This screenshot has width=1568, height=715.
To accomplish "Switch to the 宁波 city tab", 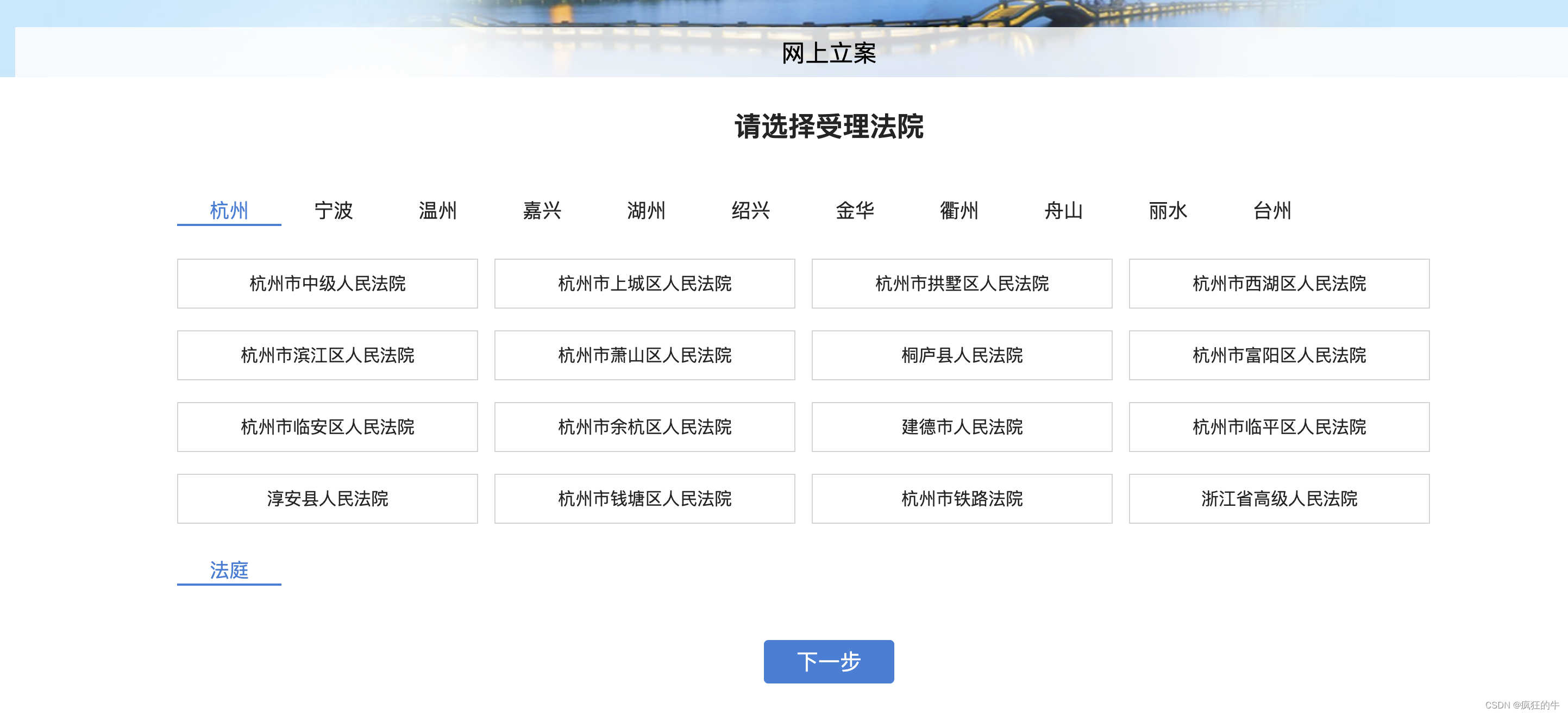I will click(x=333, y=211).
